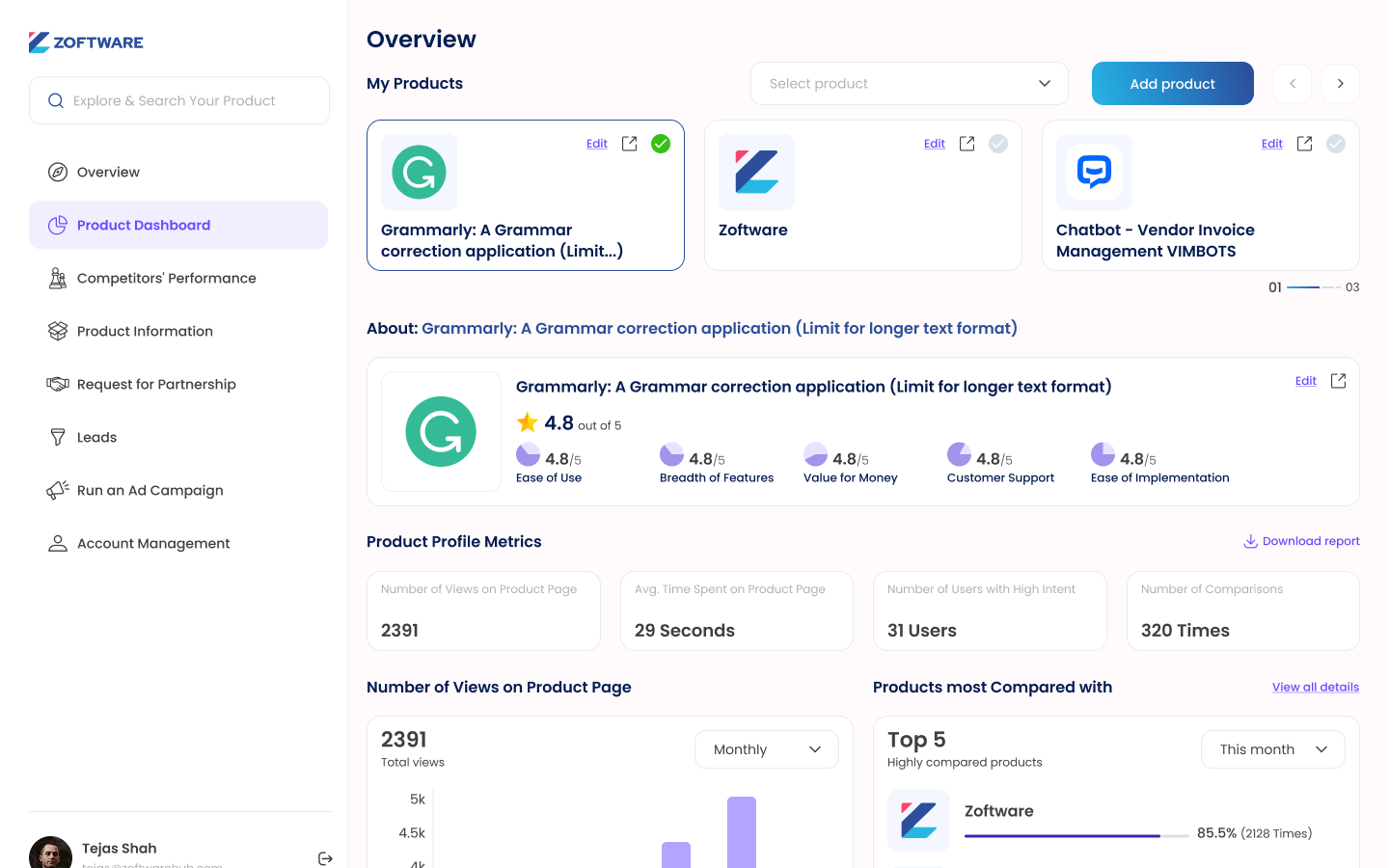Open the Select product dropdown
Screen dimensions: 1389x868
tap(910, 84)
